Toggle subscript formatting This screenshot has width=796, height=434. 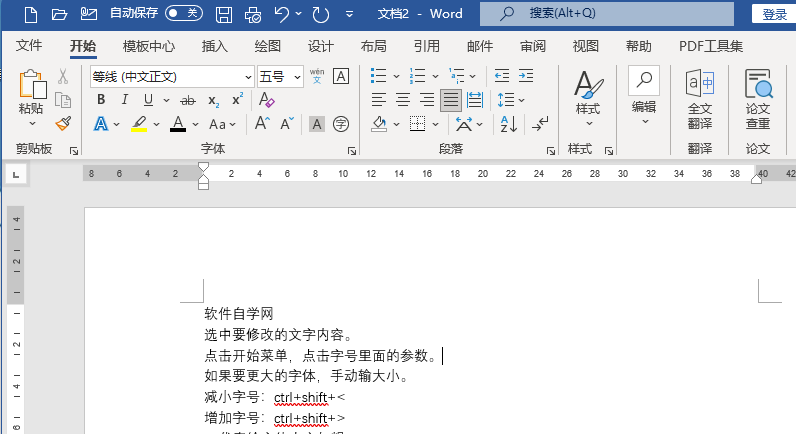click(214, 101)
